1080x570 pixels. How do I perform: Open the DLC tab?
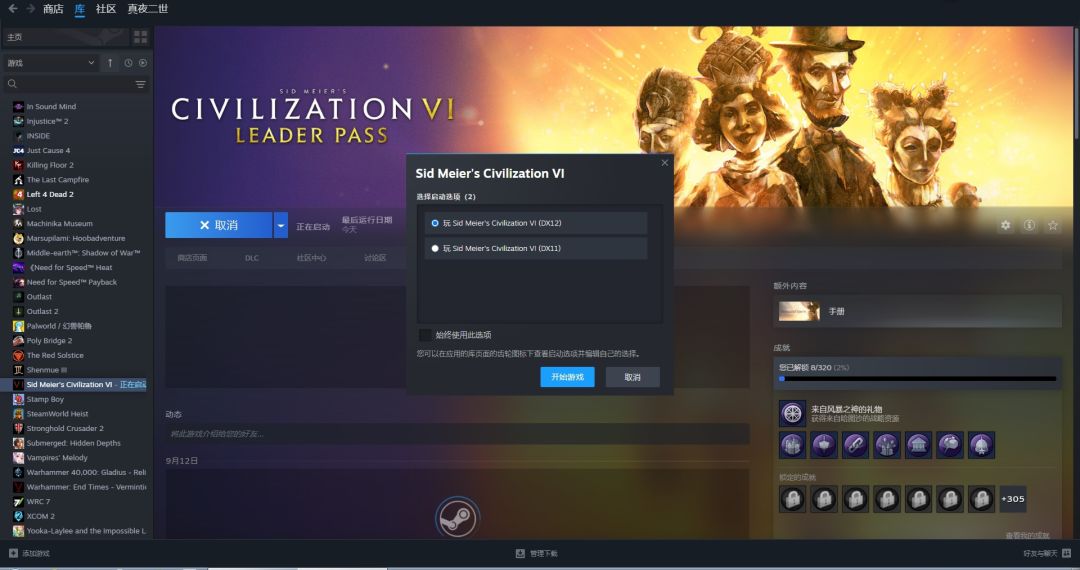pyautogui.click(x=252, y=257)
